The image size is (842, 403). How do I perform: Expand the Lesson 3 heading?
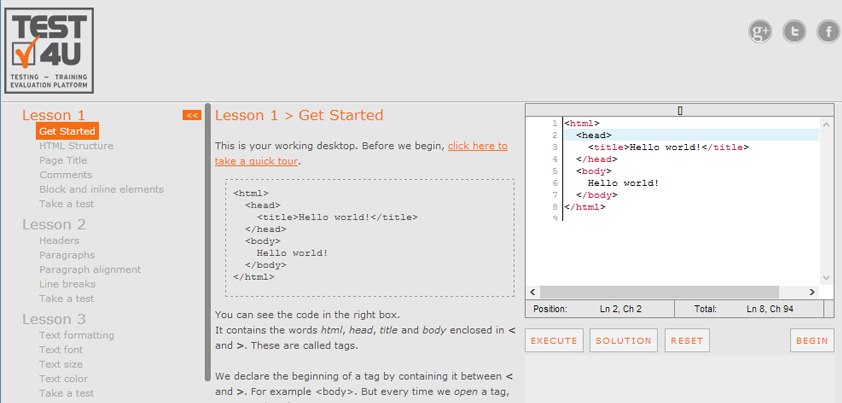point(54,319)
